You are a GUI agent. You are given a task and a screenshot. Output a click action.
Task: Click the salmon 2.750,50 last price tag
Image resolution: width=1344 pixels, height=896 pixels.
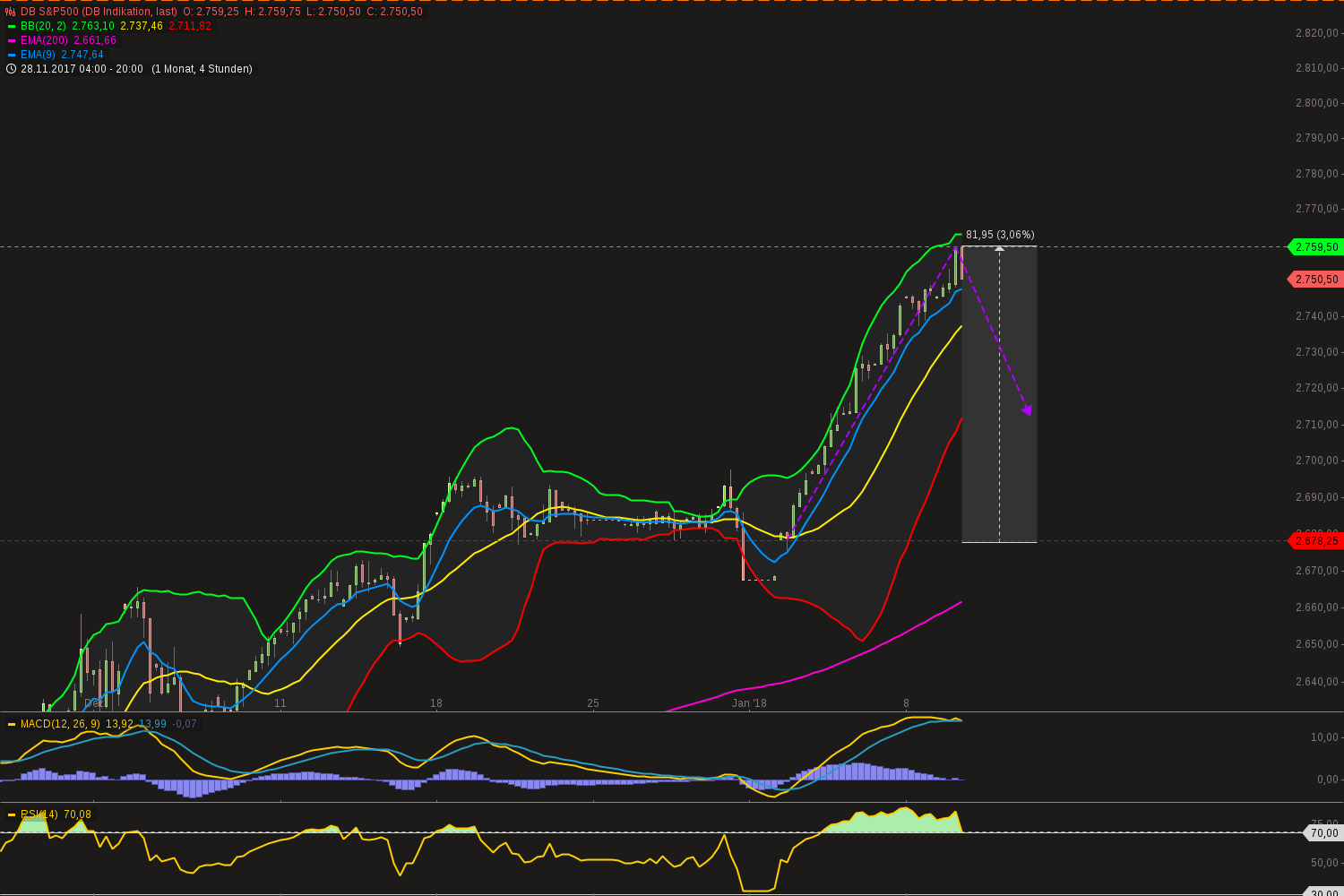coord(1314,280)
